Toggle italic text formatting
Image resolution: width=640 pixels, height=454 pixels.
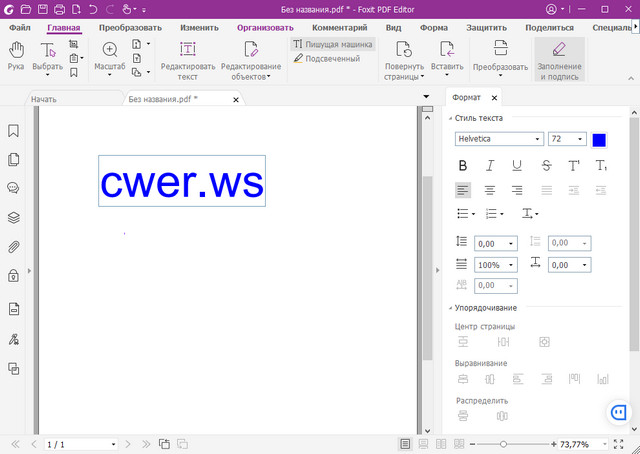point(490,165)
